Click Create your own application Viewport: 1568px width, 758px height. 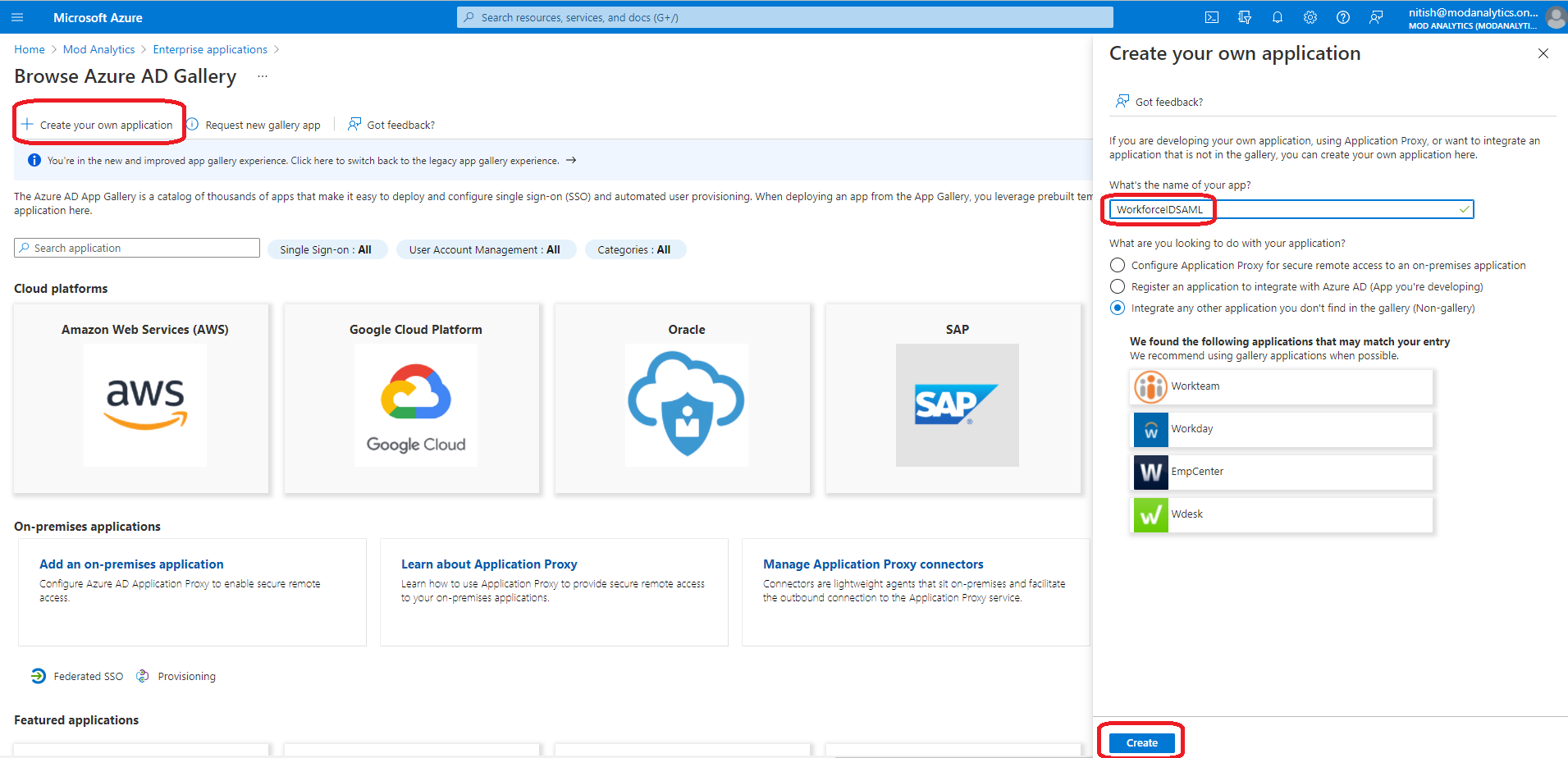pyautogui.click(x=98, y=125)
